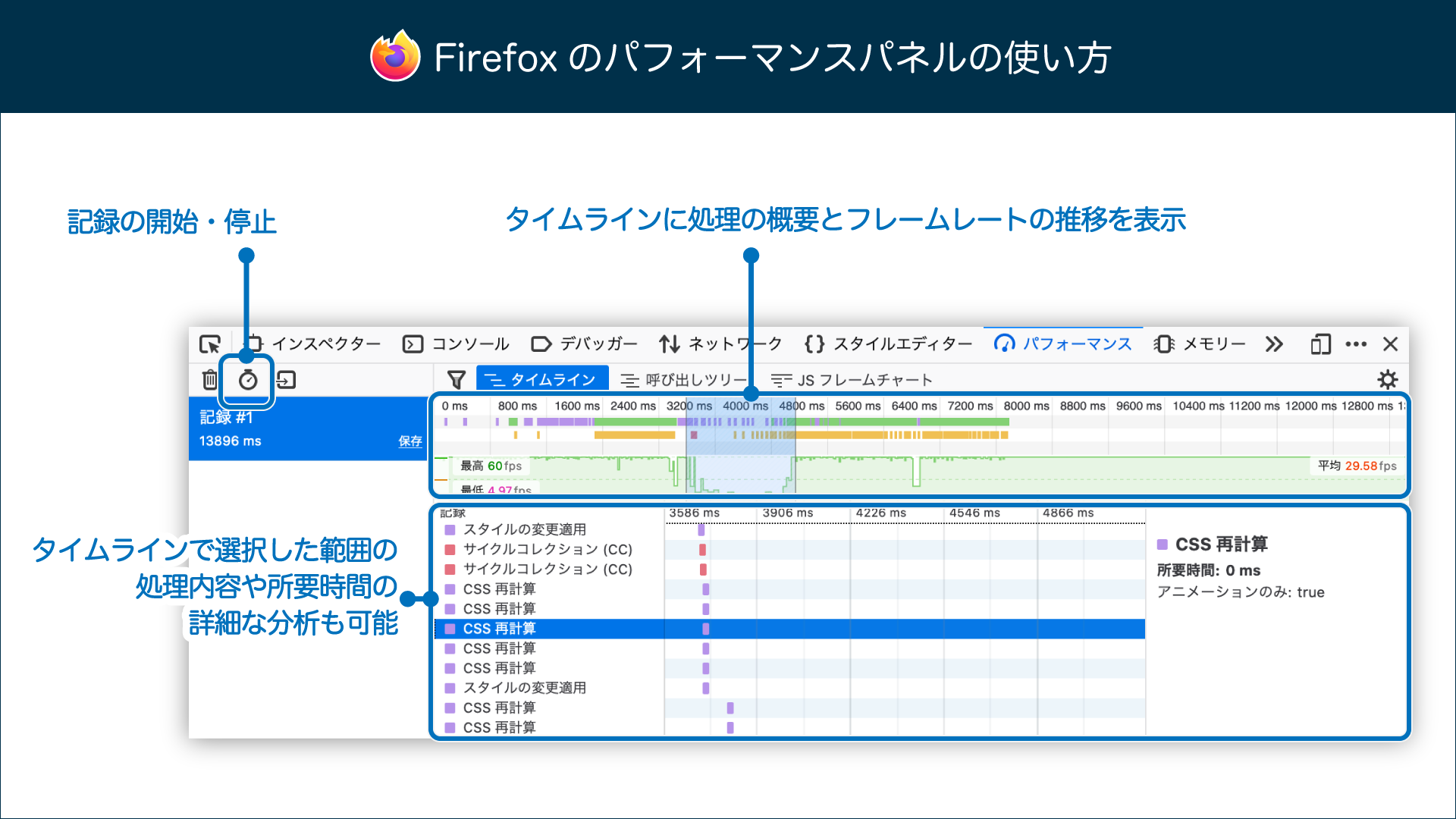Click the 保存 link for recording

coord(410,441)
